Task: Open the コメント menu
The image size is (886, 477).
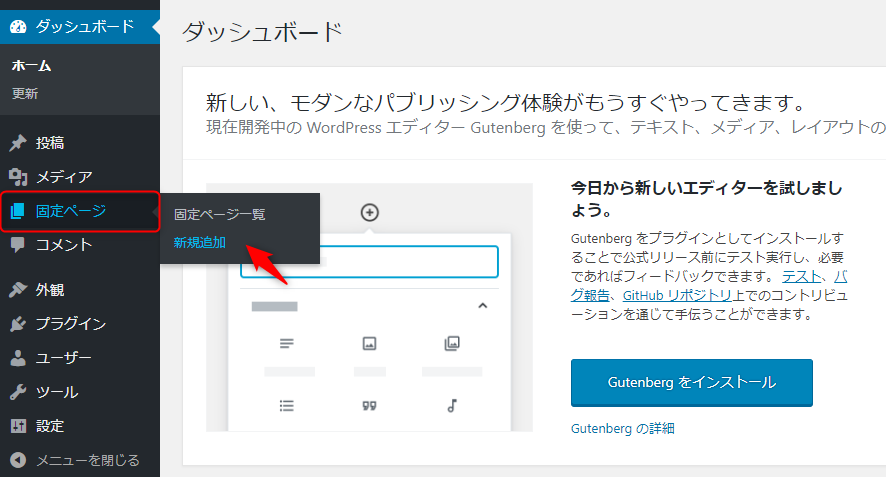Action: (x=80, y=245)
